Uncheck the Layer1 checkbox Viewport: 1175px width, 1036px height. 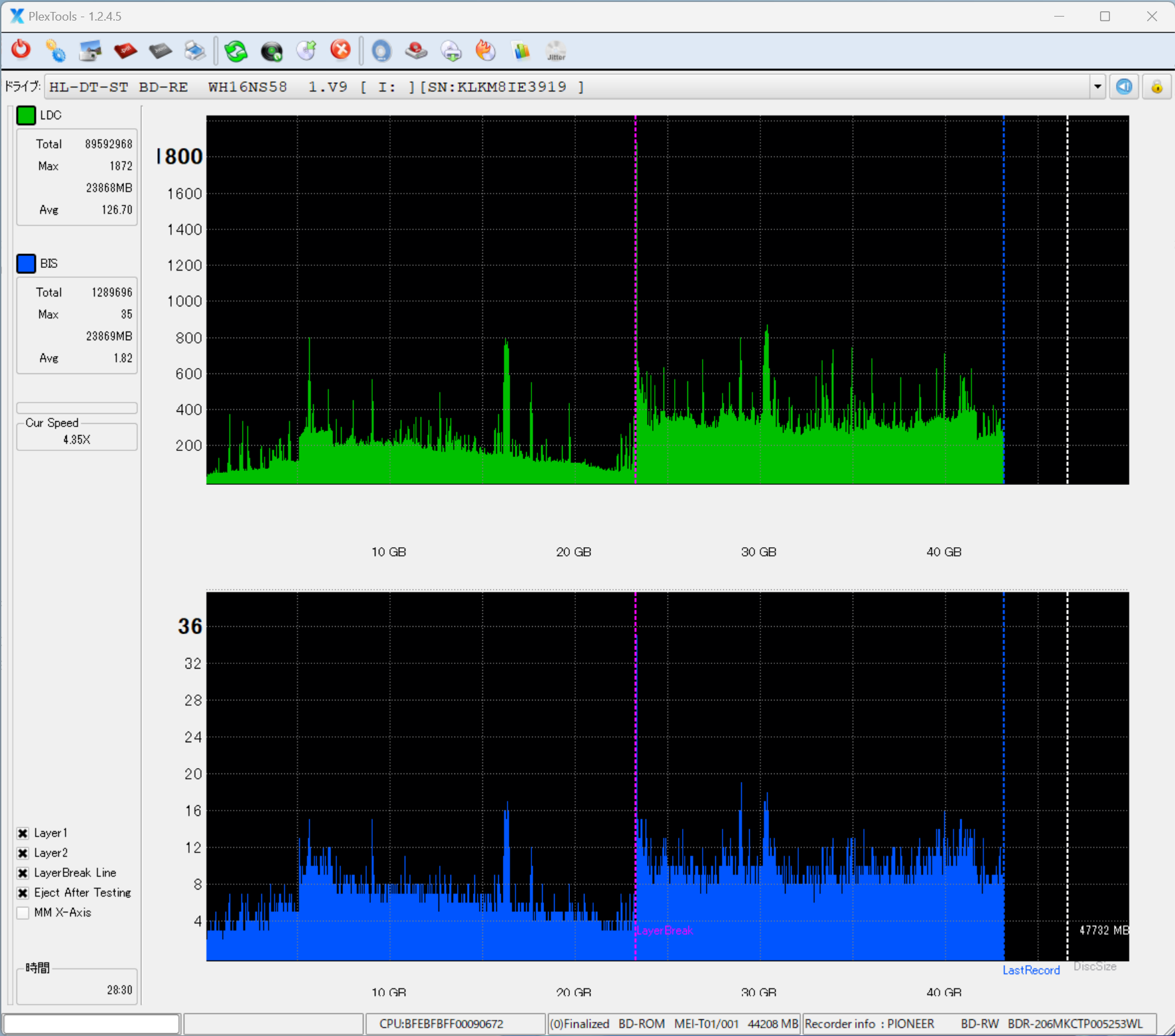click(x=23, y=833)
